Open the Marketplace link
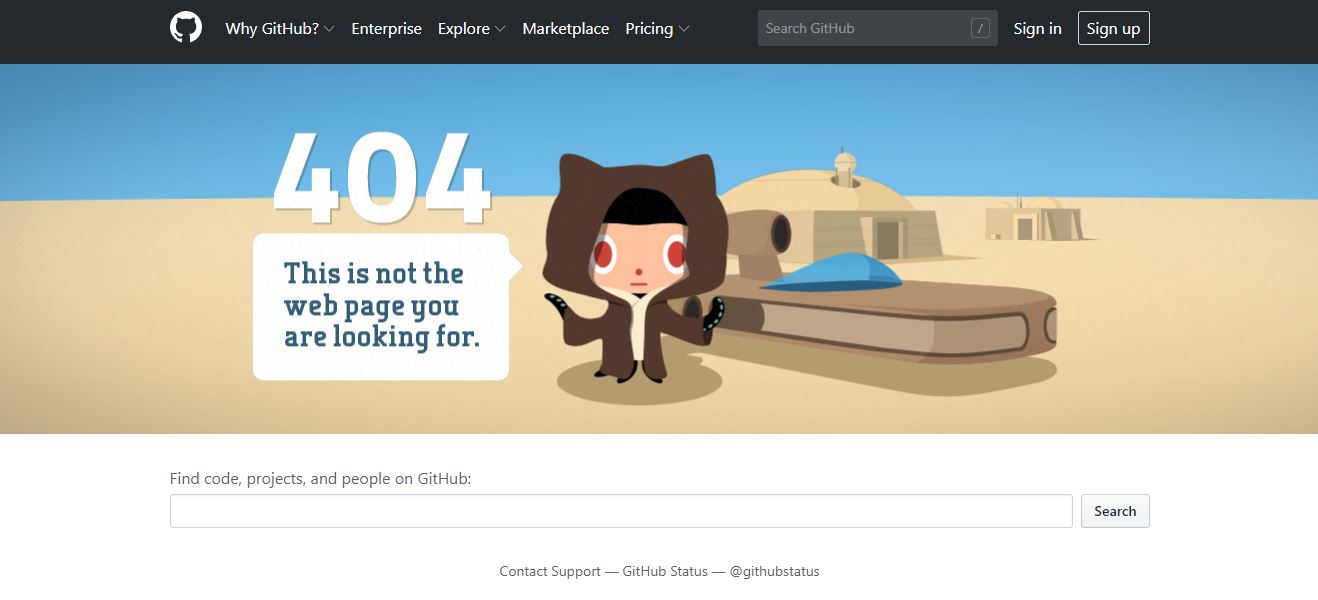This screenshot has width=1318, height=600. click(565, 29)
